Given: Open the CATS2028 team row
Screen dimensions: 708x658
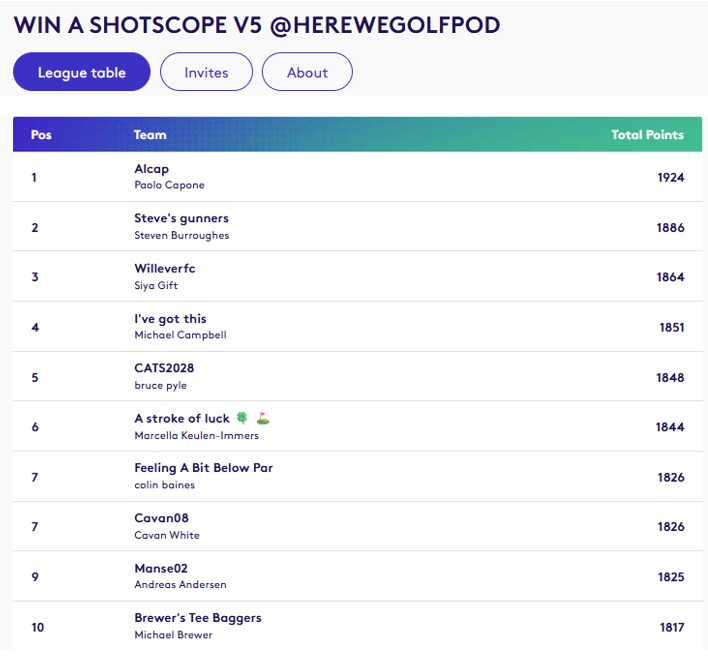Looking at the screenshot, I should pyautogui.click(x=164, y=368).
